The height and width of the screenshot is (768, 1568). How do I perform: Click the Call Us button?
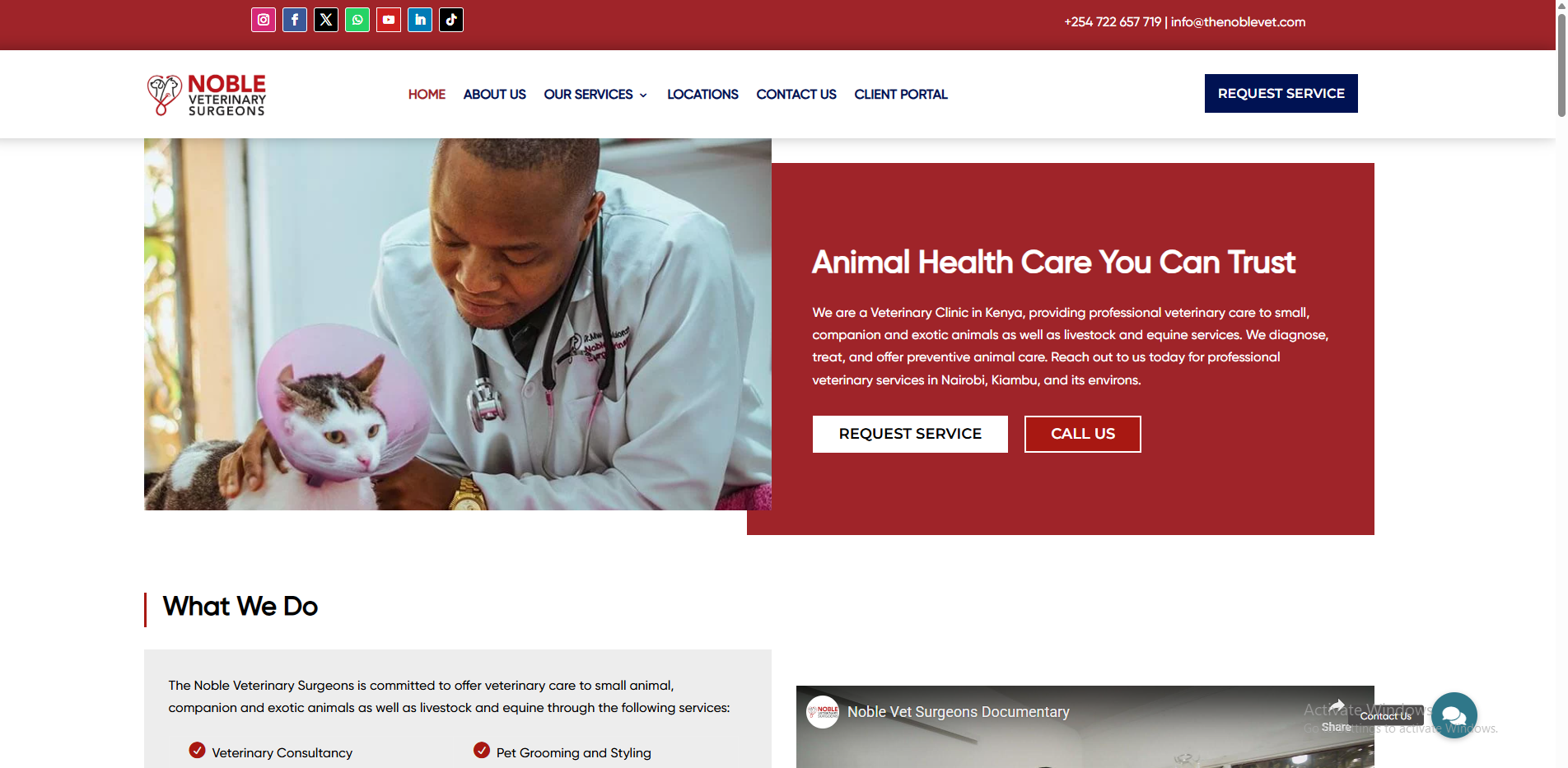(x=1083, y=434)
